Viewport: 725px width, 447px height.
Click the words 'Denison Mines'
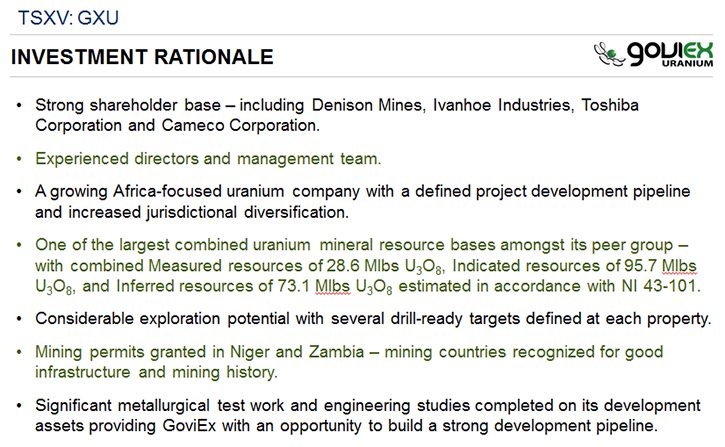point(367,105)
